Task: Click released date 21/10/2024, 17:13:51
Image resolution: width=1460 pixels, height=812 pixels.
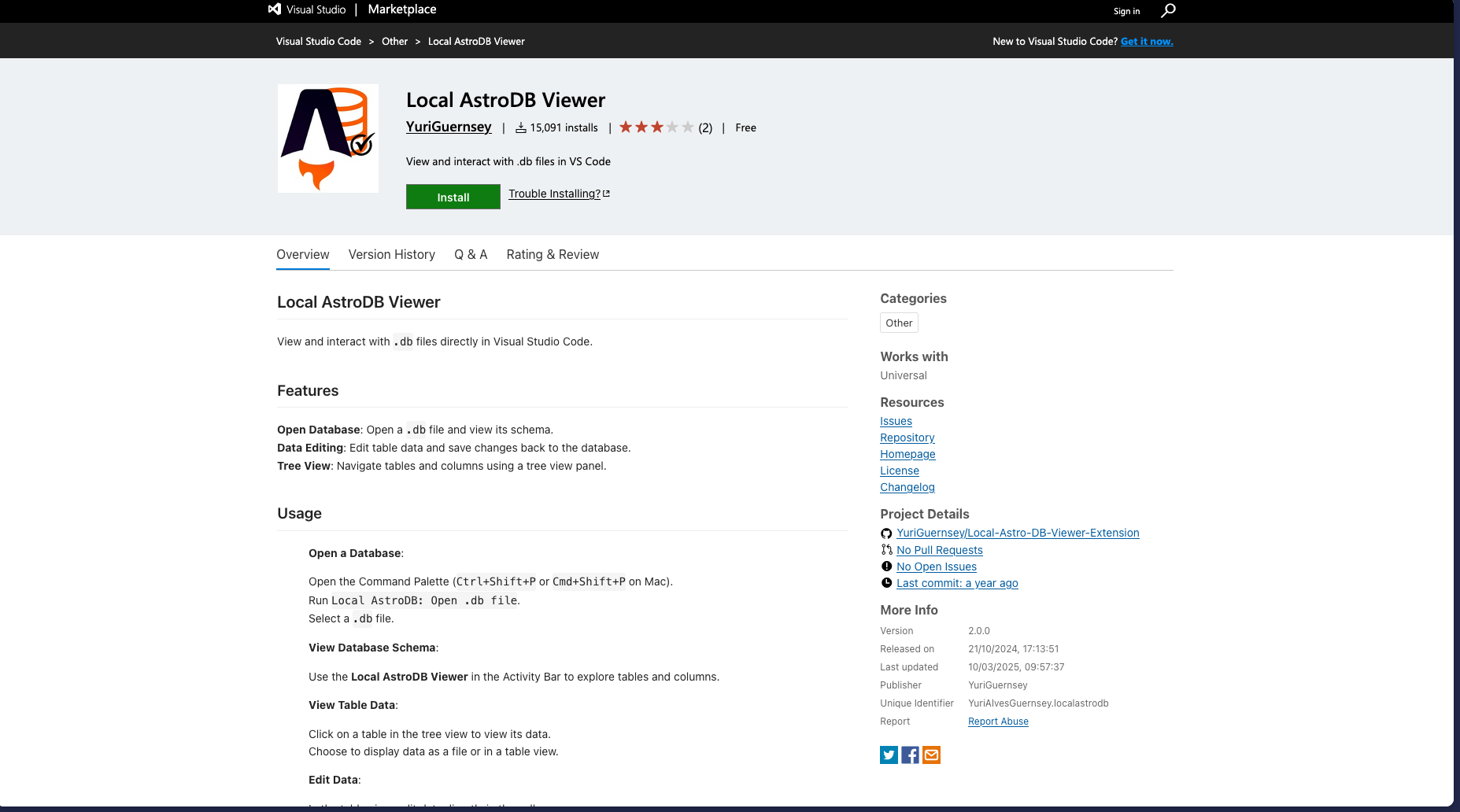Action: pos(1014,649)
